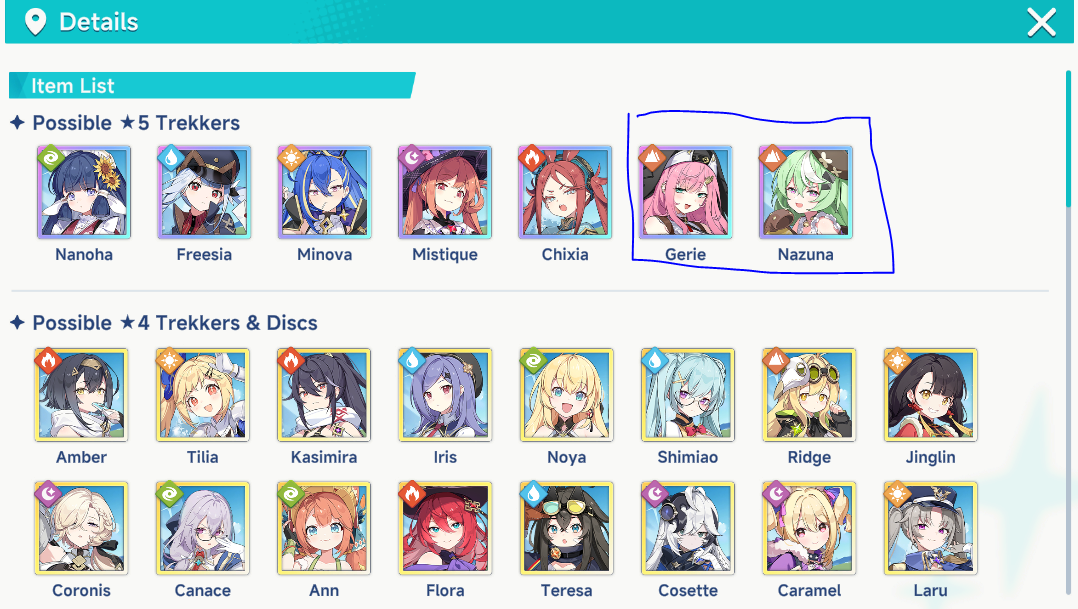Open Nazuna's green-haired portrait
The width and height of the screenshot is (1078, 609).
coord(806,192)
